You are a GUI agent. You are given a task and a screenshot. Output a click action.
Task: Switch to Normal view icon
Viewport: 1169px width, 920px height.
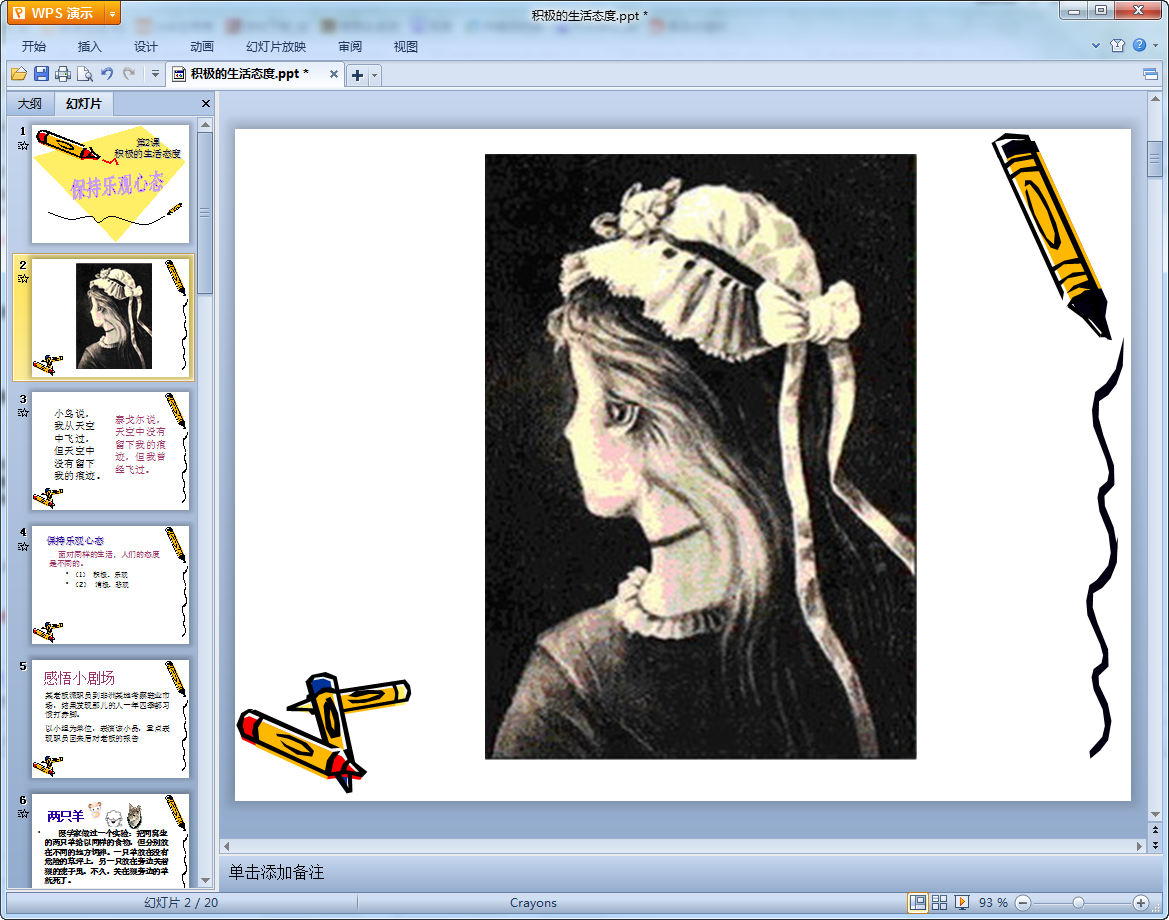coord(918,903)
